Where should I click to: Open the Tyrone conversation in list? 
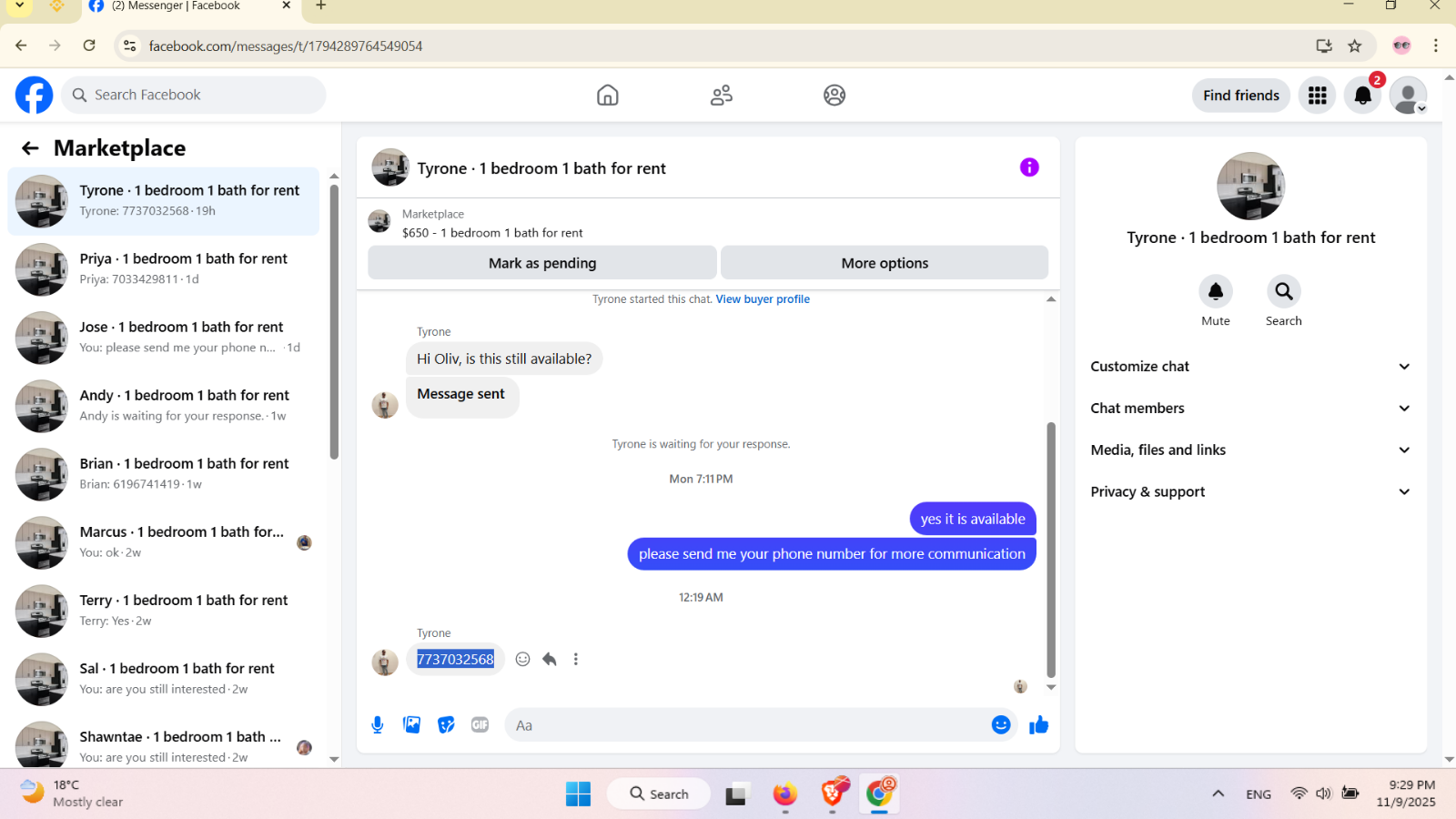coord(164,201)
